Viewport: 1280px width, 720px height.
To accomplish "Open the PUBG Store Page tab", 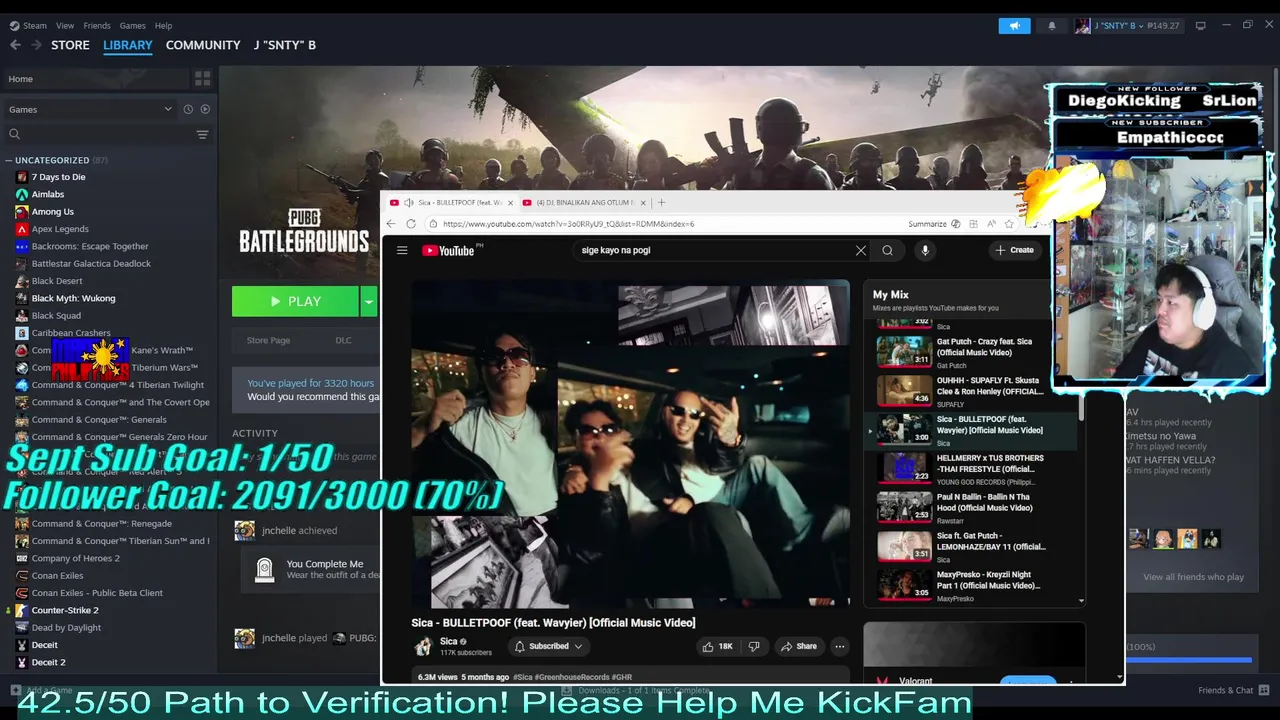I will (x=268, y=340).
